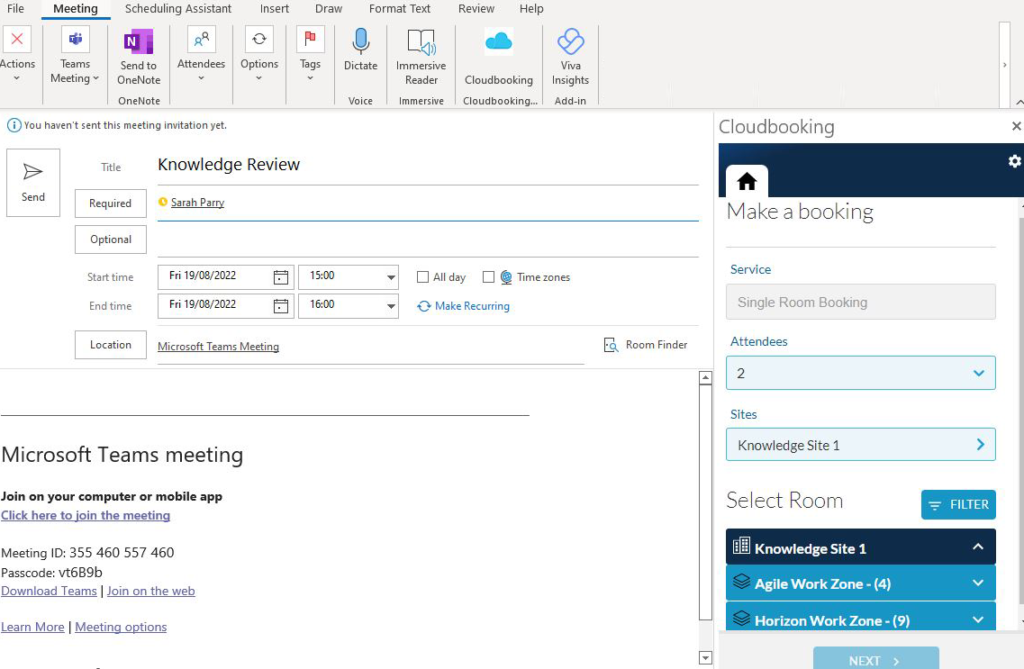Open the Actions delete icon
The height and width of the screenshot is (669, 1024).
pyautogui.click(x=17, y=39)
